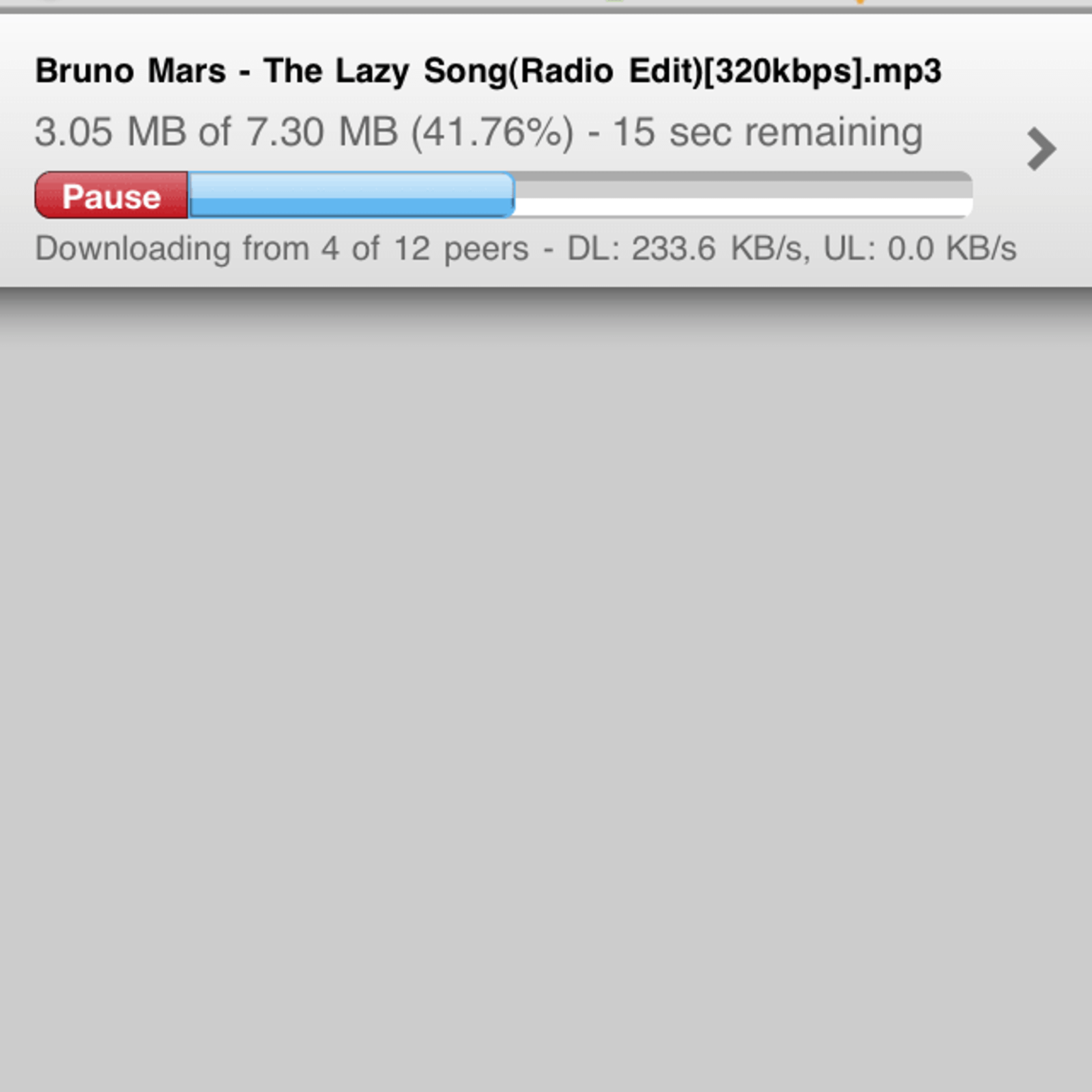Click the dark divider bar above the torrent row
The width and height of the screenshot is (1092, 1092).
coord(546,10)
